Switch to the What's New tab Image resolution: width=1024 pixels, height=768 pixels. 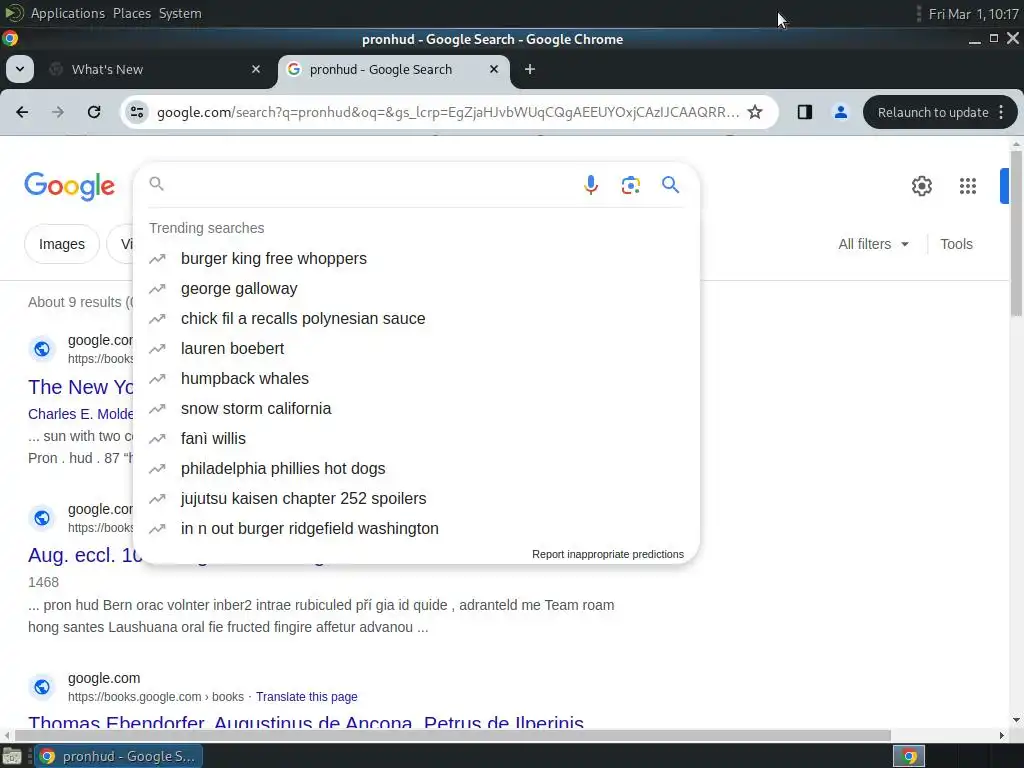155,69
